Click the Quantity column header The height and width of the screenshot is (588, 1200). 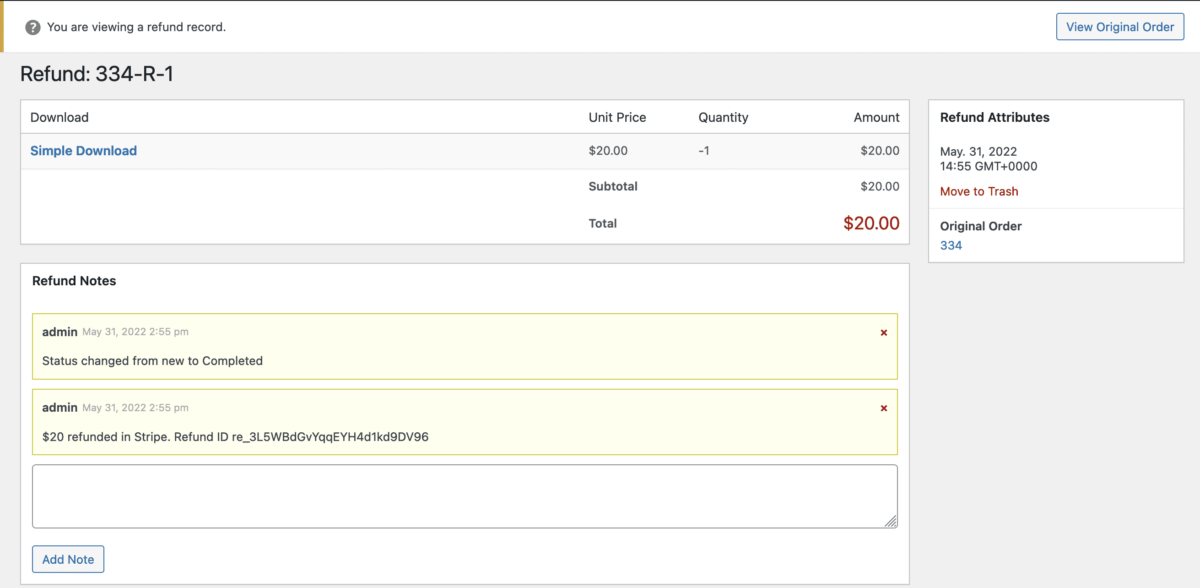pyautogui.click(x=723, y=117)
